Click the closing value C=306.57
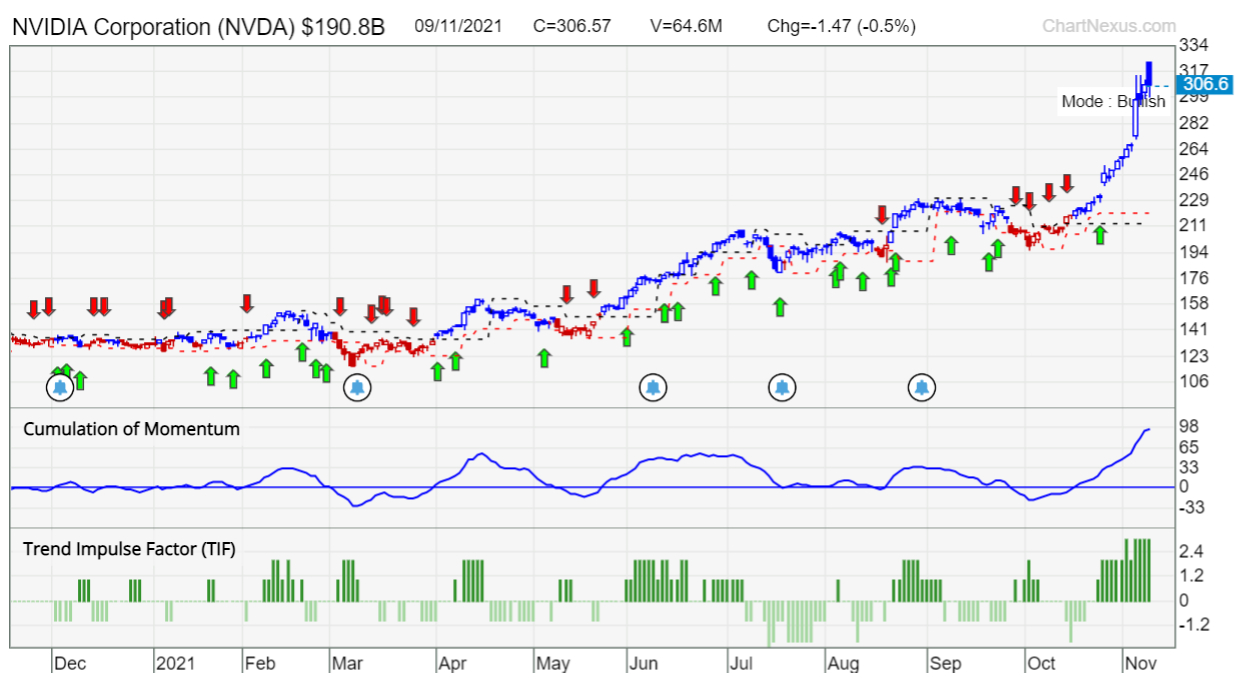The image size is (1236, 679). (x=572, y=27)
